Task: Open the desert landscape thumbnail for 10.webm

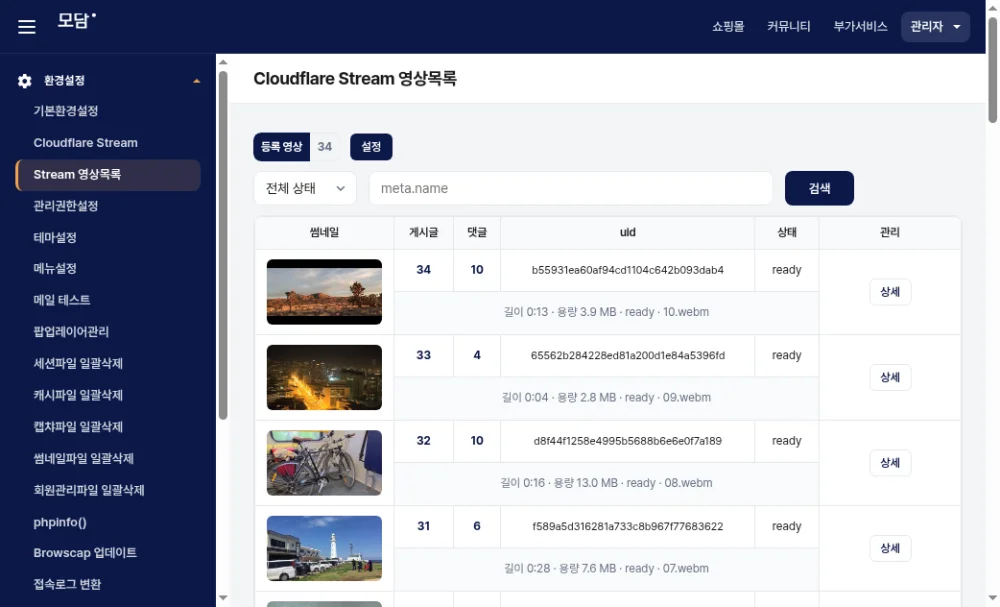Action: click(325, 292)
